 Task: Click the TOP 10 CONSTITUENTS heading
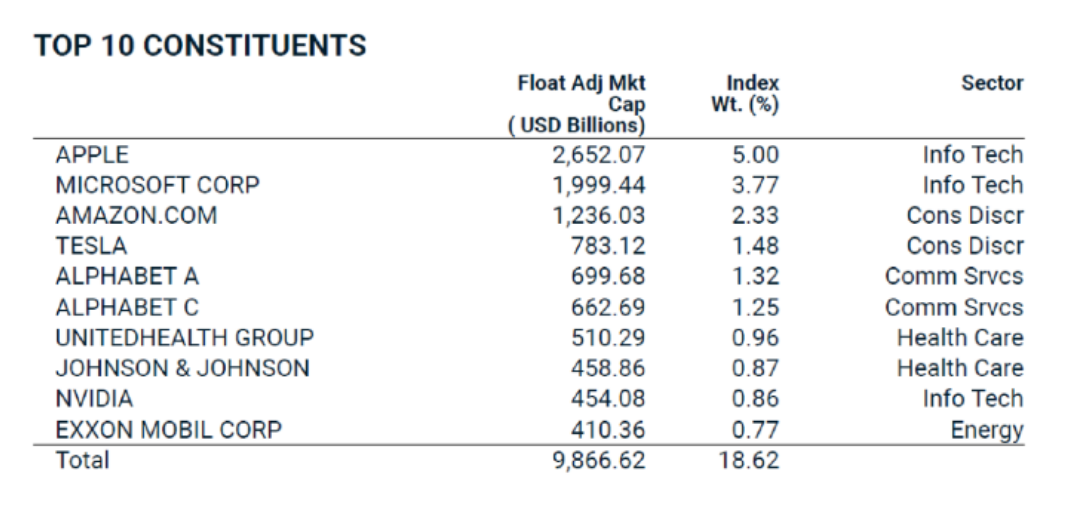pos(200,46)
